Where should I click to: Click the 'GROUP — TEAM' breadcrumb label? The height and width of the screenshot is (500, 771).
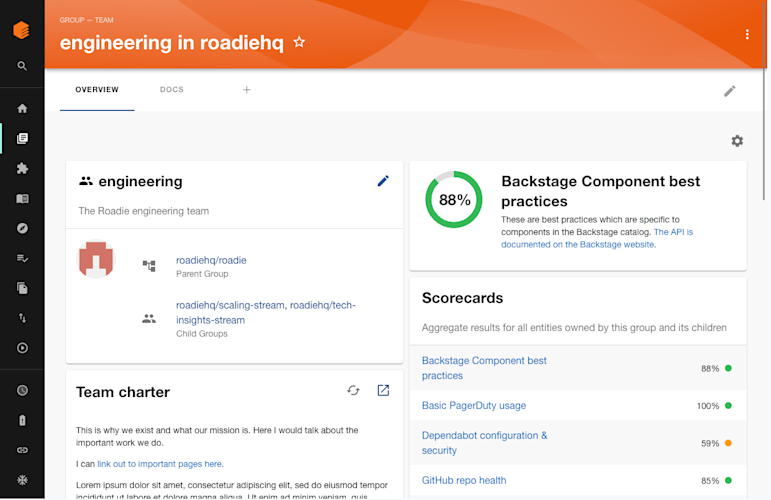tap(87, 20)
